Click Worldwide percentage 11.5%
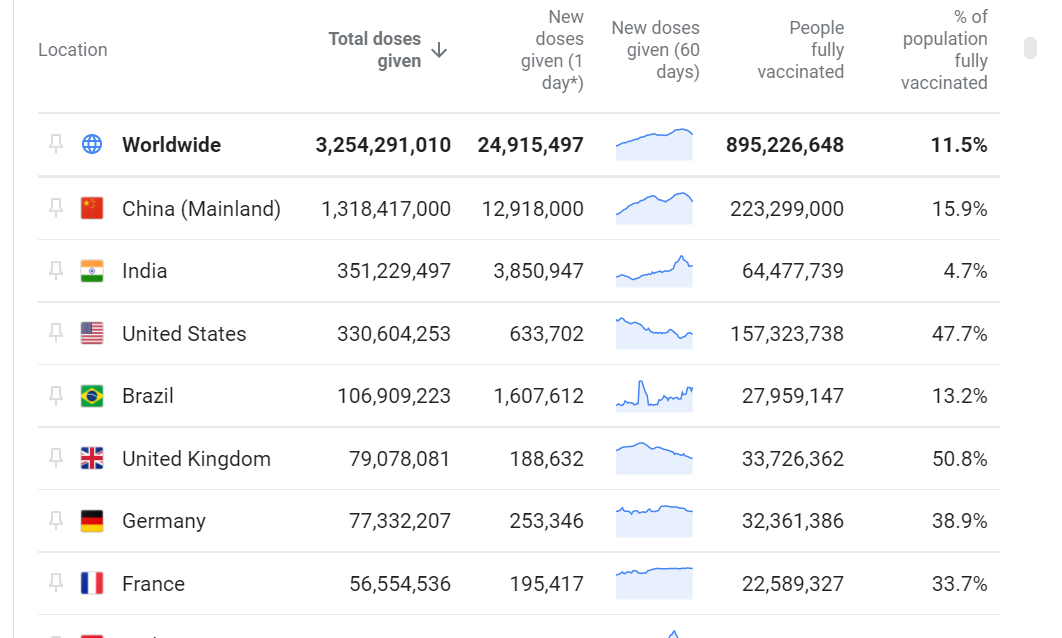The width and height of the screenshot is (1062, 638). pos(959,144)
